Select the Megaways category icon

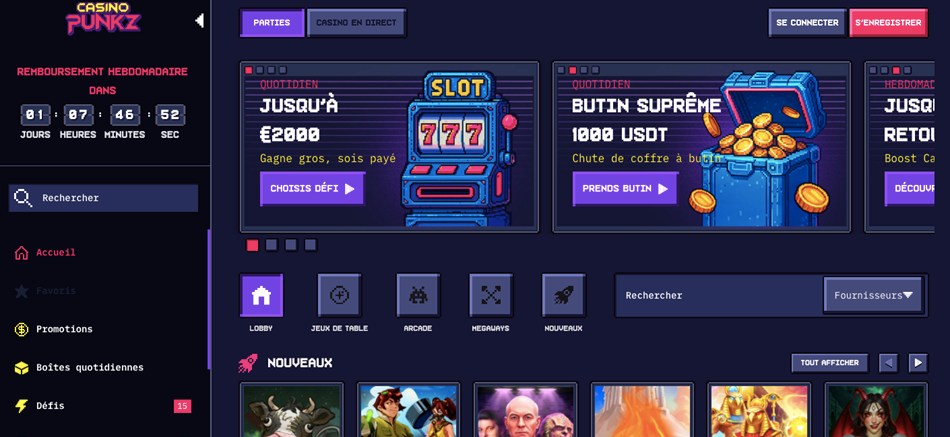[x=491, y=295]
